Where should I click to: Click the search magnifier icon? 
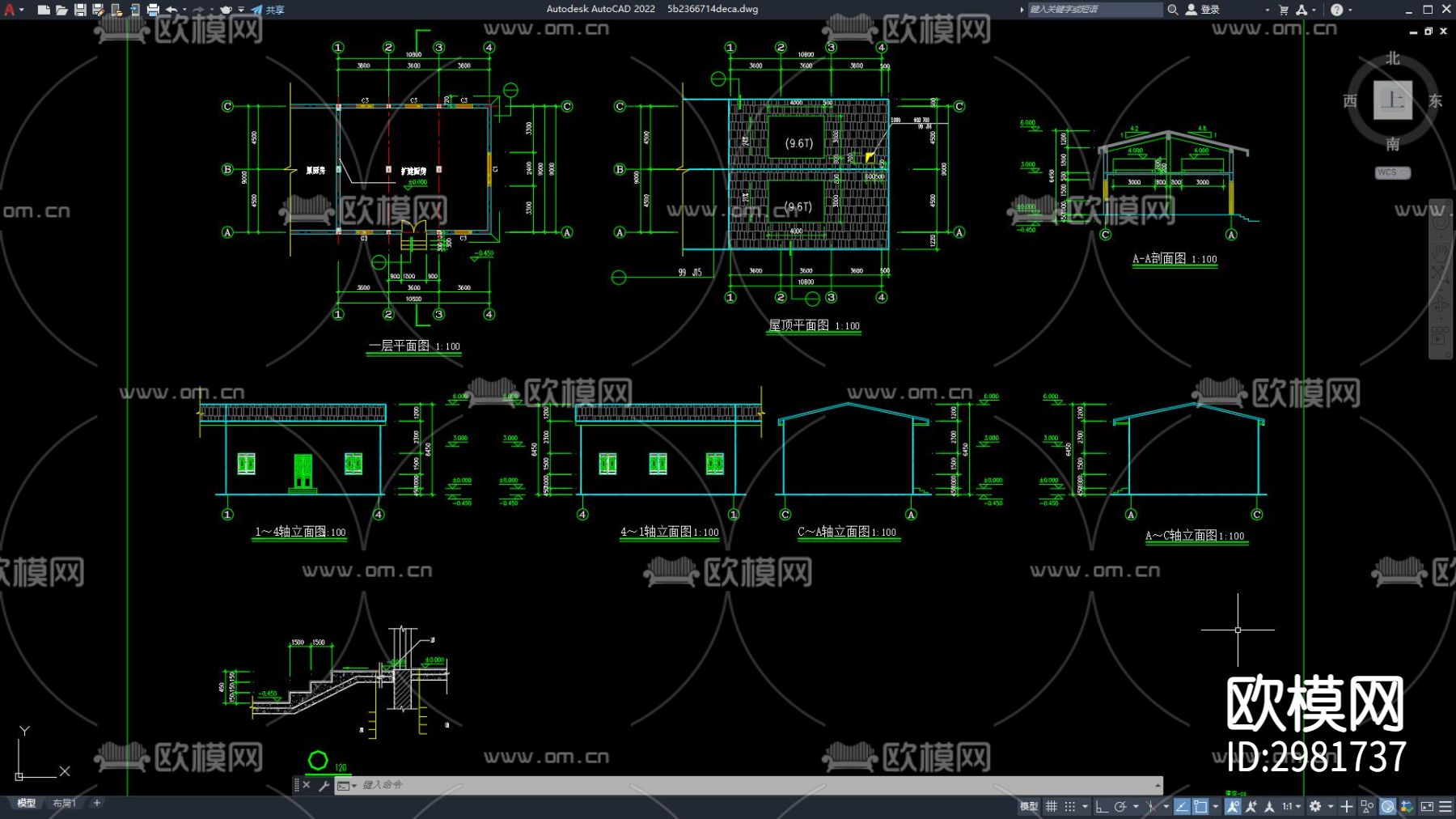coord(1172,10)
